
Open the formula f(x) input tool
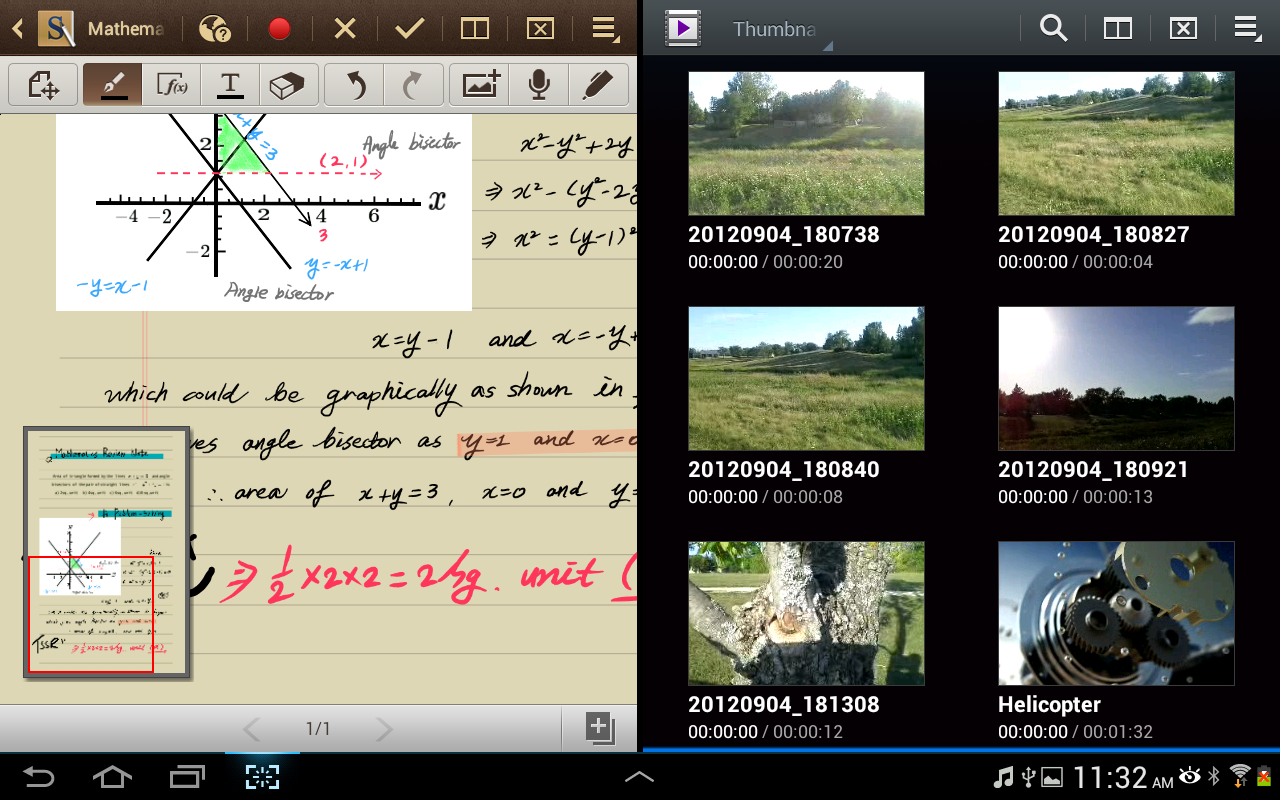[172, 85]
